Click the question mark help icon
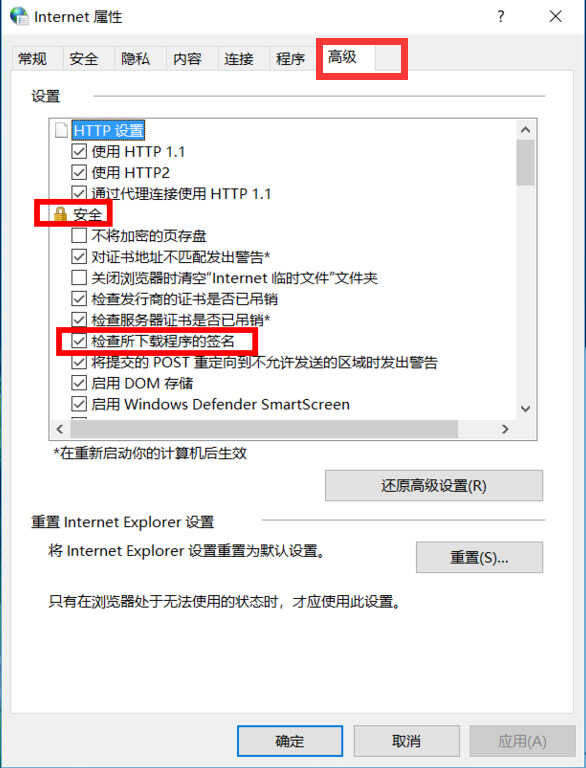The width and height of the screenshot is (586, 768). coord(500,17)
